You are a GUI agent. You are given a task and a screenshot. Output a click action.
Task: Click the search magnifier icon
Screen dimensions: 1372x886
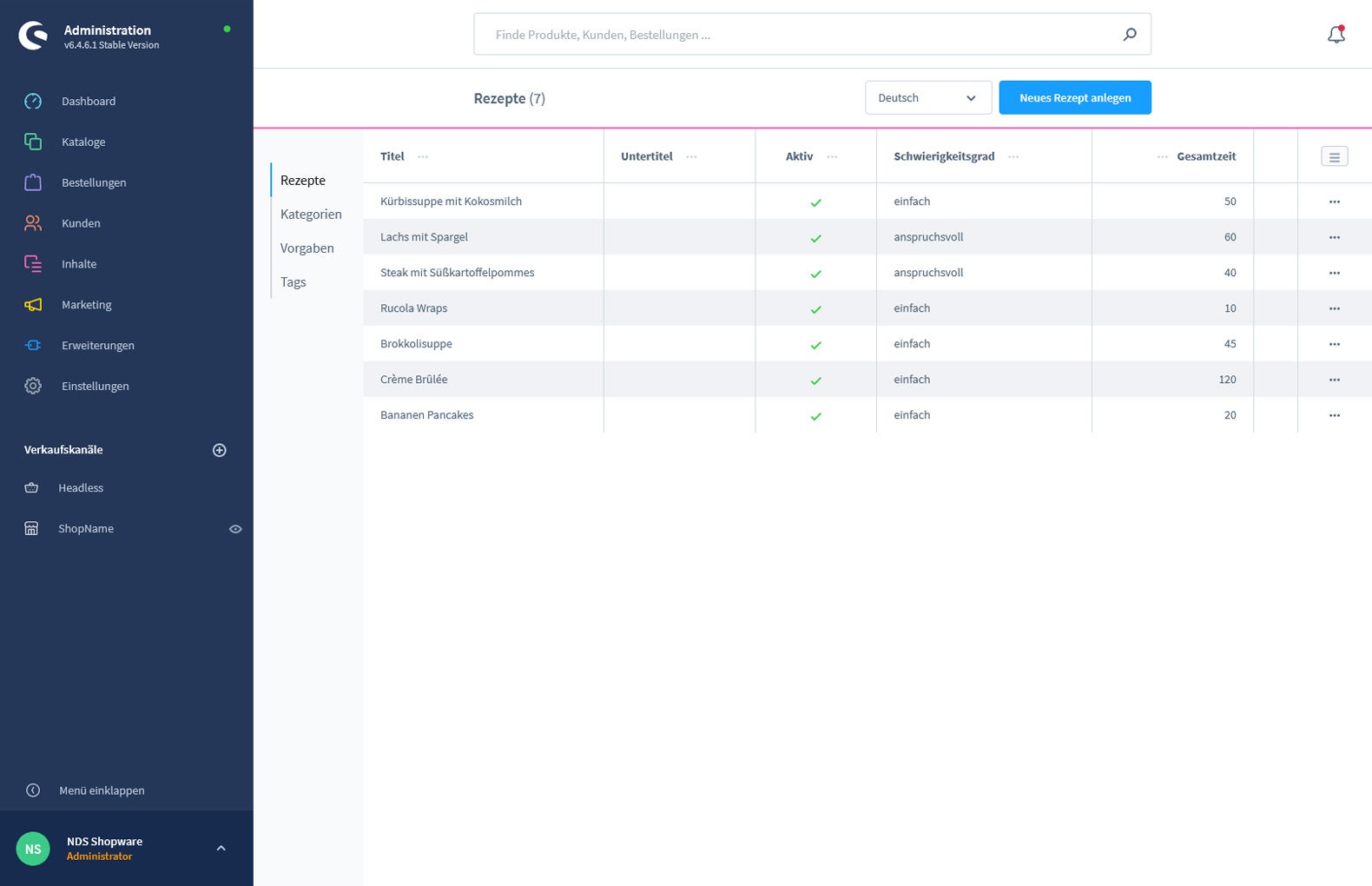(1130, 35)
